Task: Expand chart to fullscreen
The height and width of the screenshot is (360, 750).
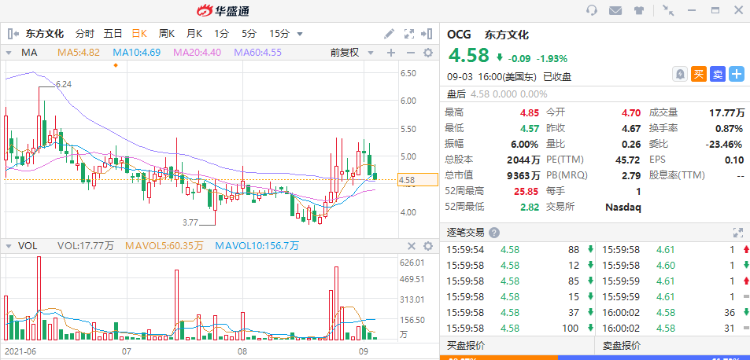Action: (x=408, y=34)
